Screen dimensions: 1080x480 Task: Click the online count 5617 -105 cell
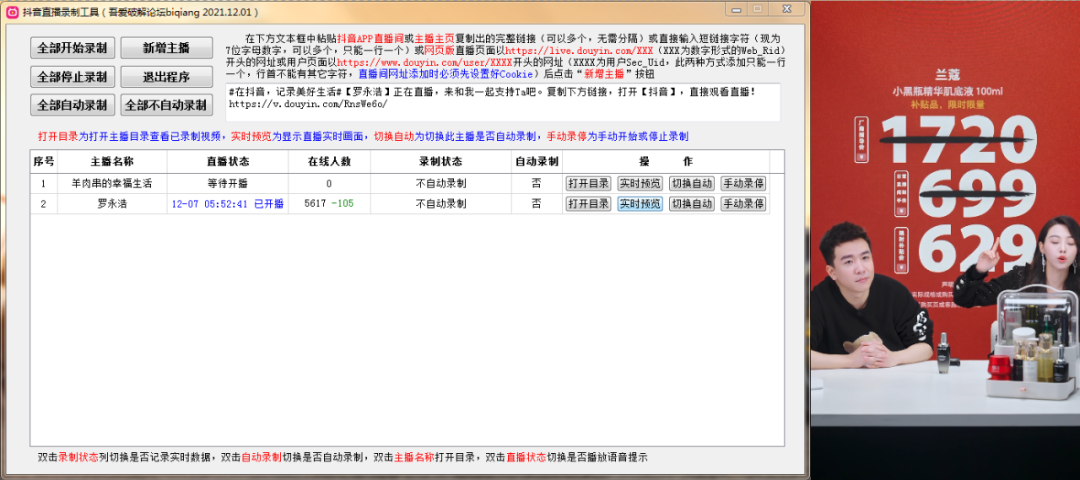pos(329,204)
